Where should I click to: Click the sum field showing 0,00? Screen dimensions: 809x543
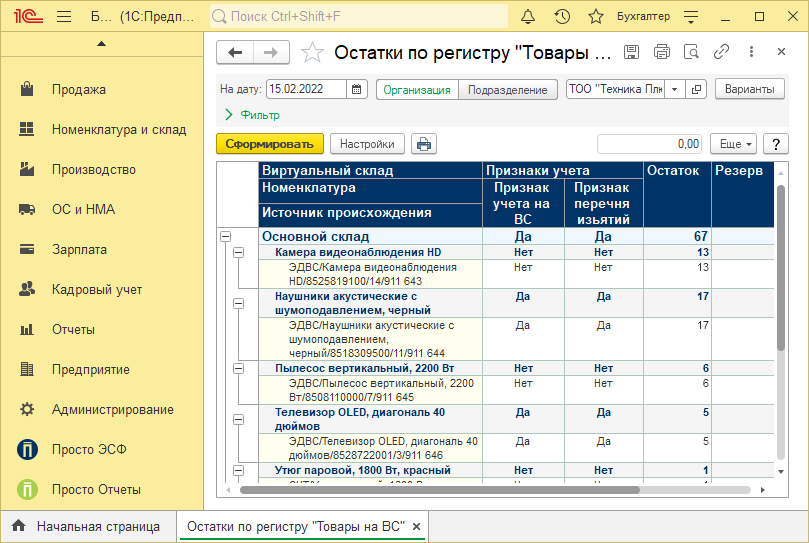point(650,144)
